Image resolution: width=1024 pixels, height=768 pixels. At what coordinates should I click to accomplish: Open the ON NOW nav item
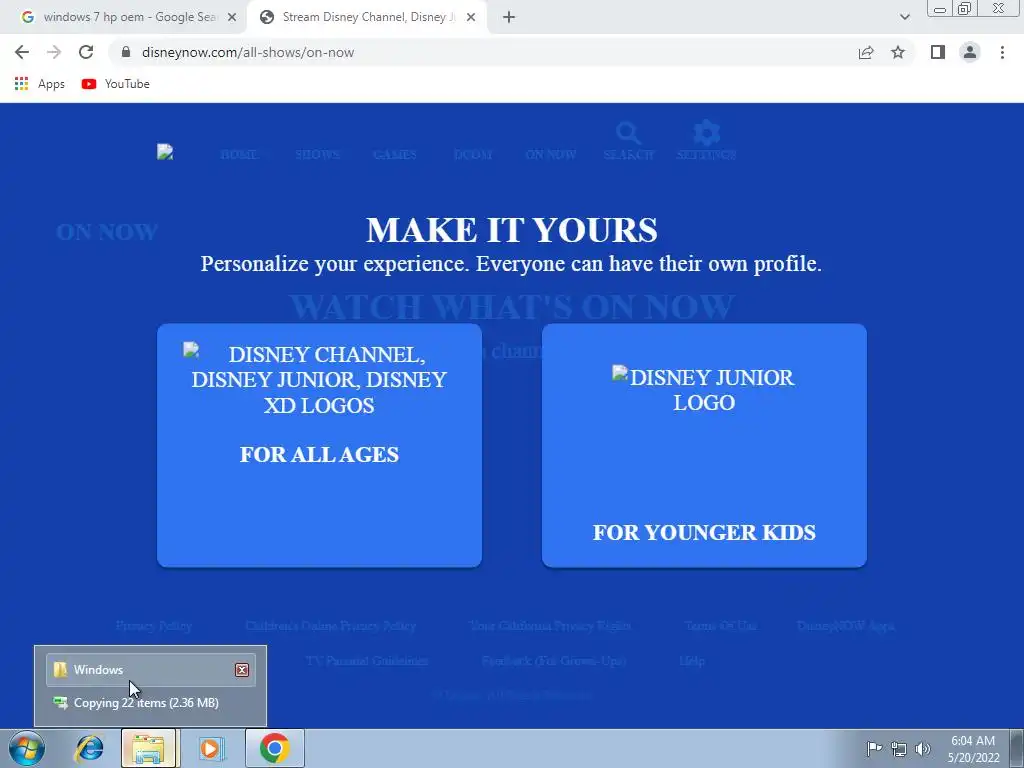(551, 155)
